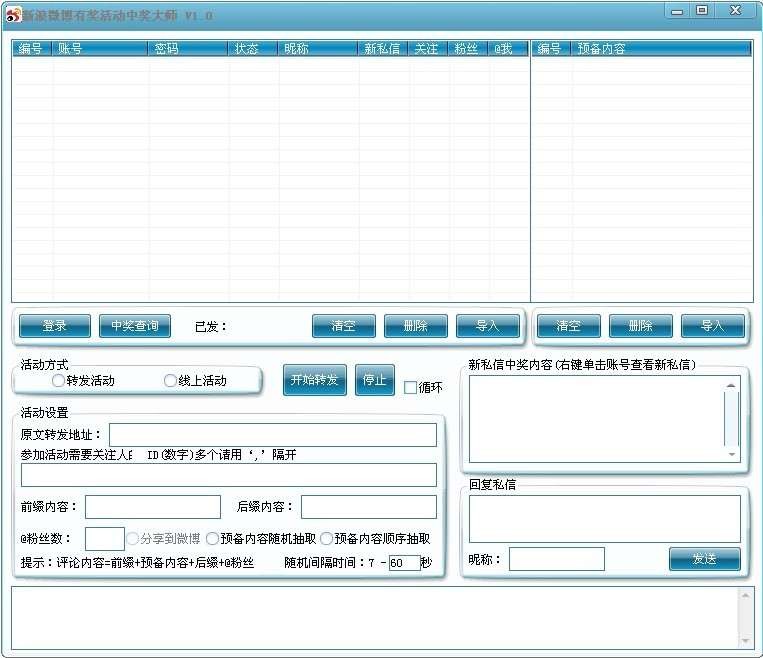Minimize the application window
The image size is (763, 658).
point(677,11)
